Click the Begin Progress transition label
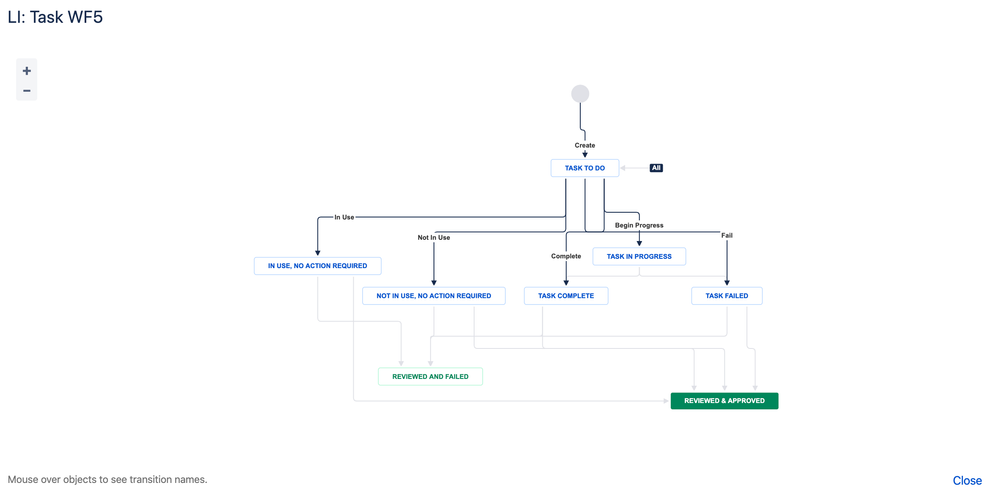Image resolution: width=999 pixels, height=499 pixels. pyautogui.click(x=639, y=225)
